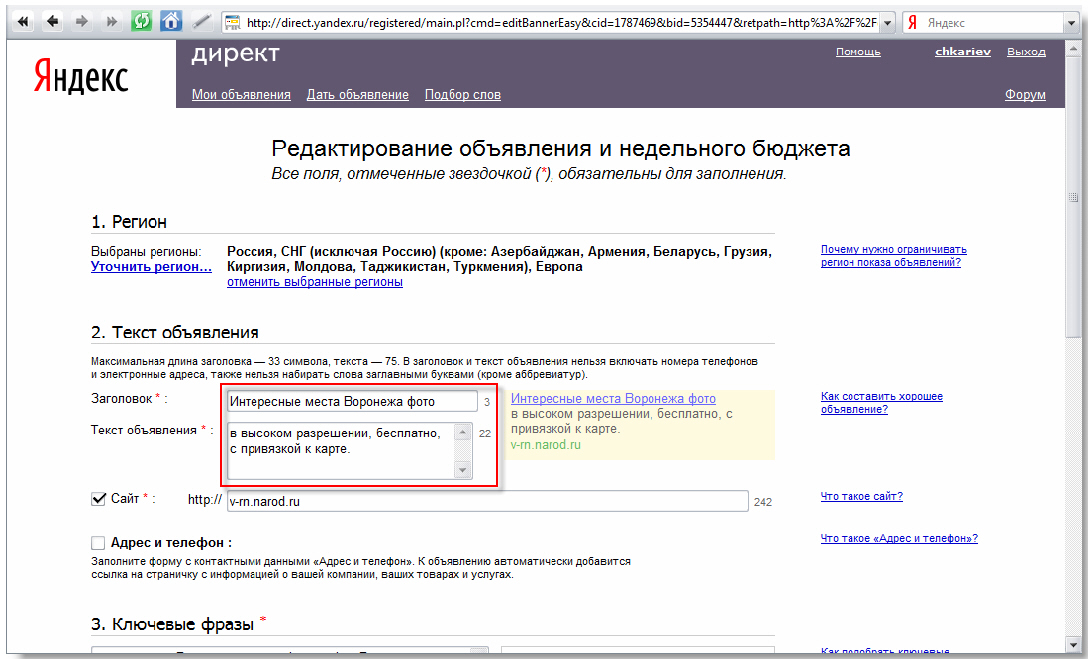Click the Уточнить регион link
The width and height of the screenshot is (1088, 659).
[151, 267]
